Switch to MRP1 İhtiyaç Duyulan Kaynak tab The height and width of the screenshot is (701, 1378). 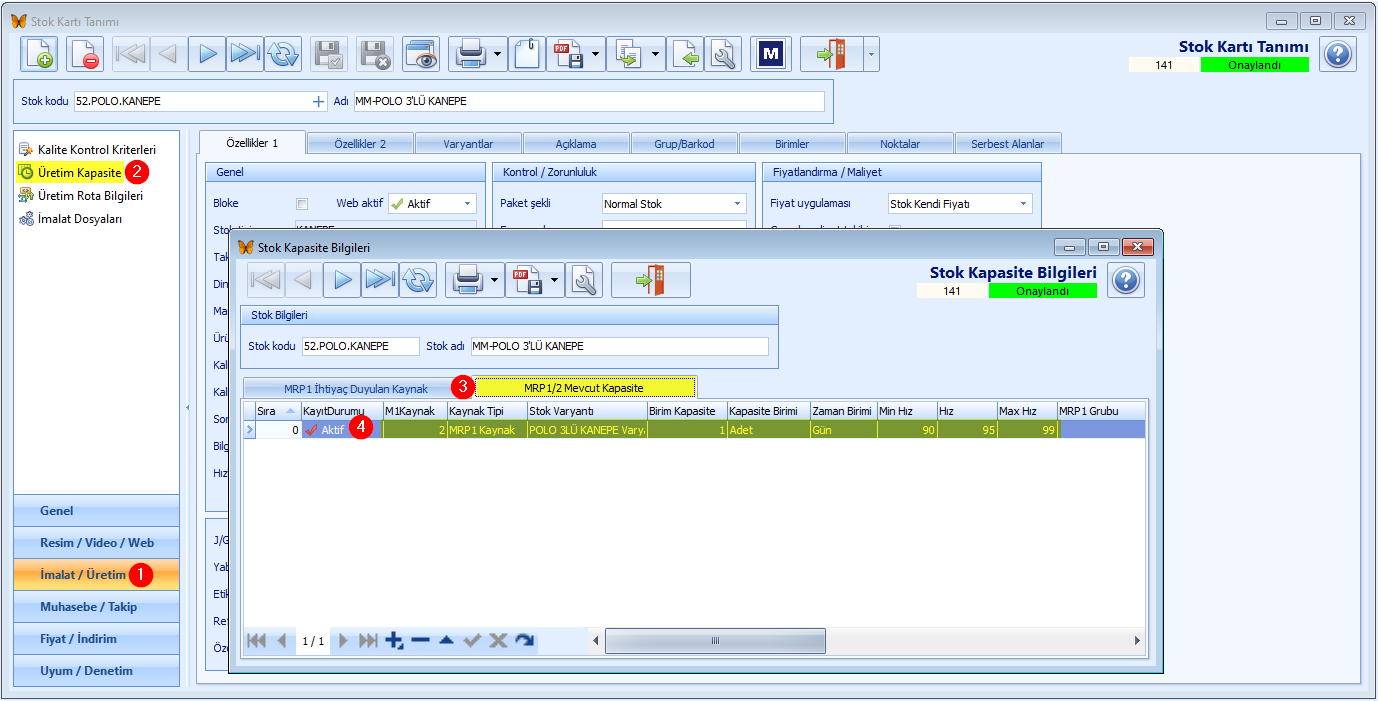point(355,387)
